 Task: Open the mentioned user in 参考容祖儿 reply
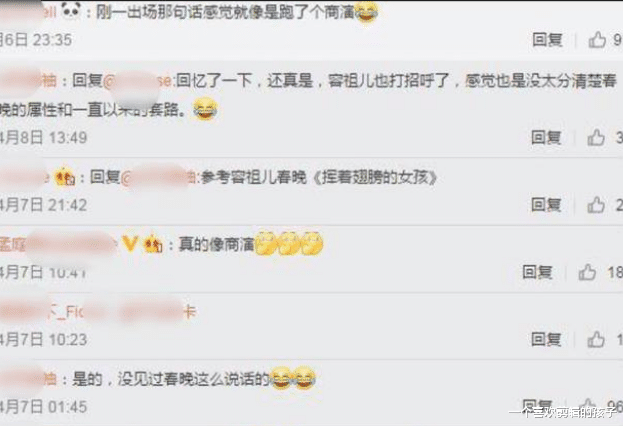(x=159, y=177)
